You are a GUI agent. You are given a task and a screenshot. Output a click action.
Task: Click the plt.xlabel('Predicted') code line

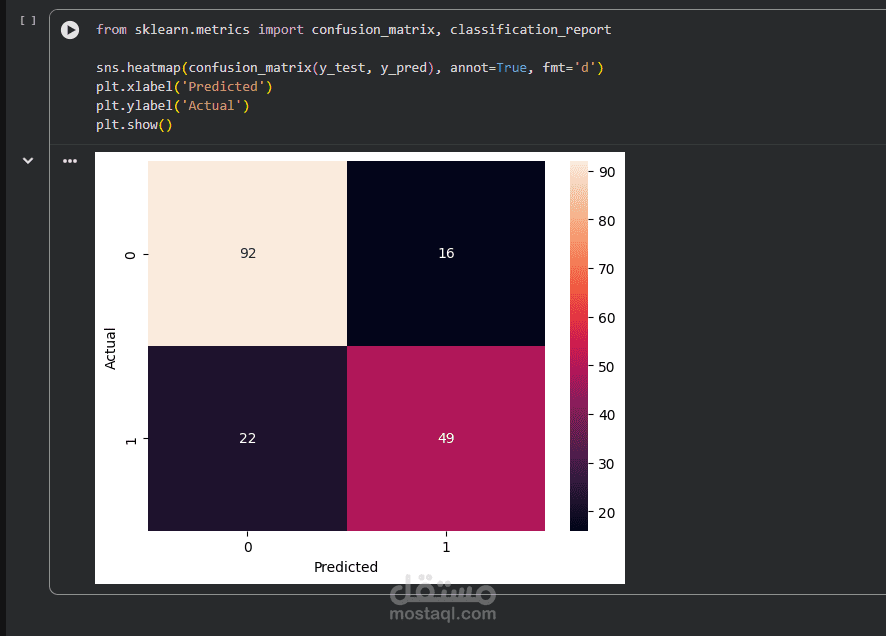pyautogui.click(x=184, y=87)
